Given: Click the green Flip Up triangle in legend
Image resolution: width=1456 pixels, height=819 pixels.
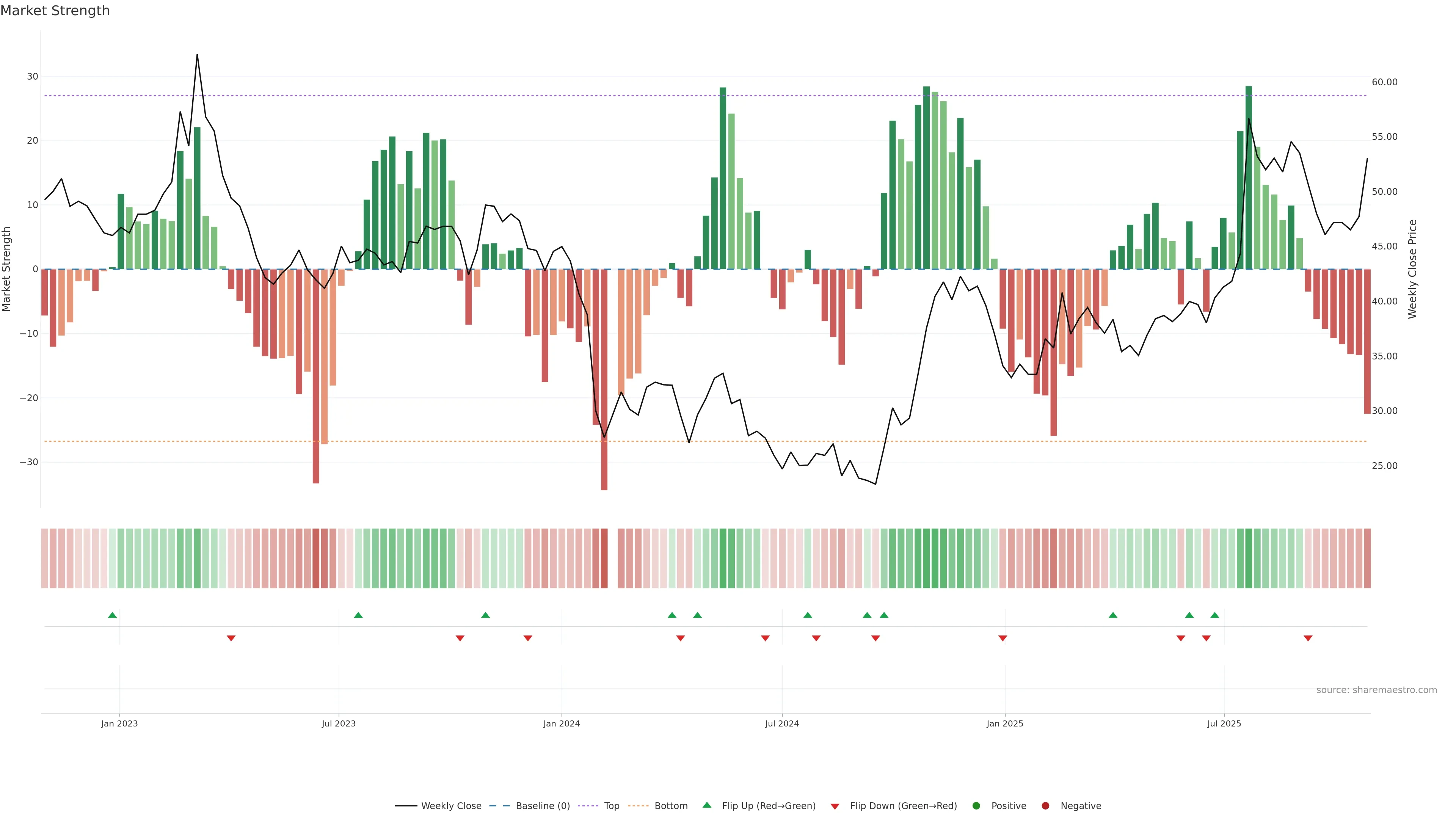Looking at the screenshot, I should [706, 805].
